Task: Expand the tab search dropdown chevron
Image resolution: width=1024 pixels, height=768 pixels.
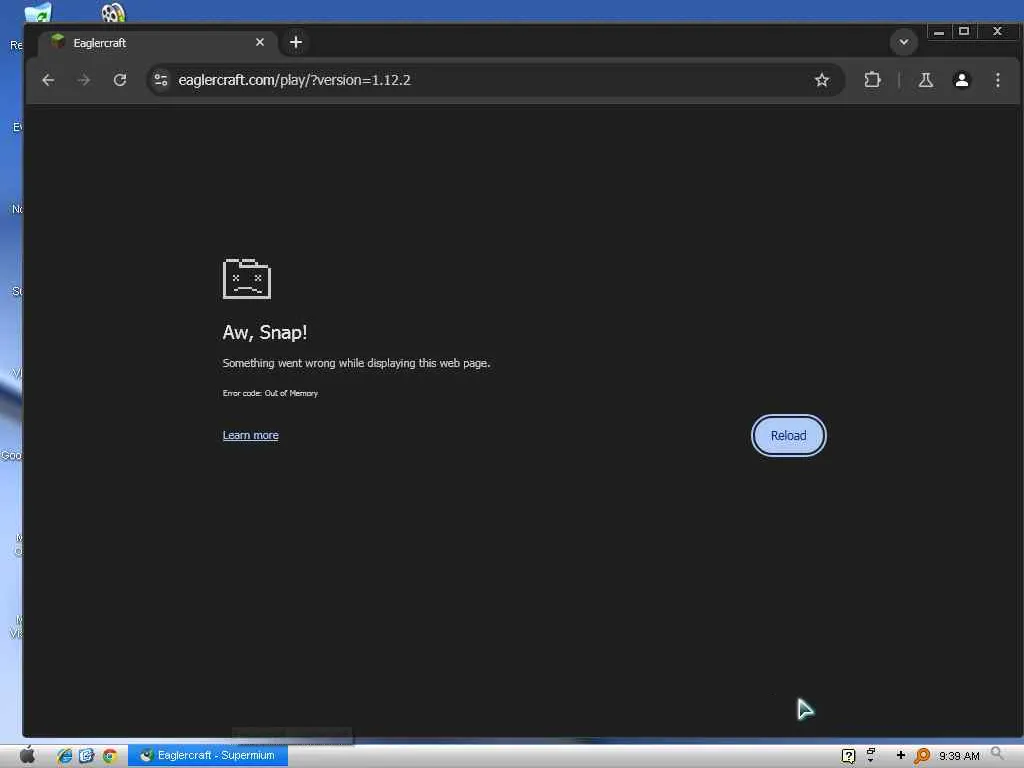Action: pos(904,42)
